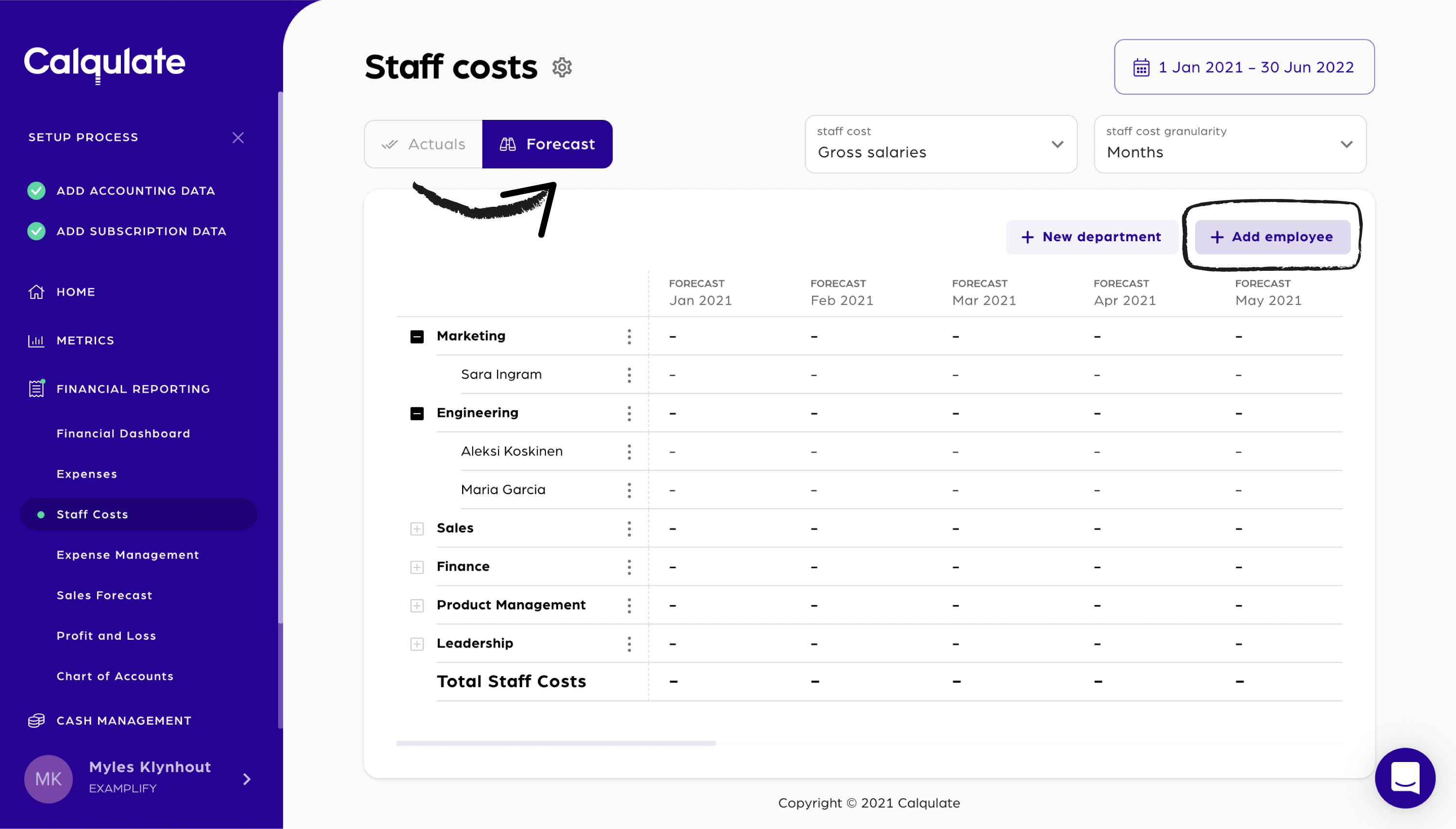The image size is (1456, 829).
Task: Collapse the Engineering department row
Action: tap(416, 414)
